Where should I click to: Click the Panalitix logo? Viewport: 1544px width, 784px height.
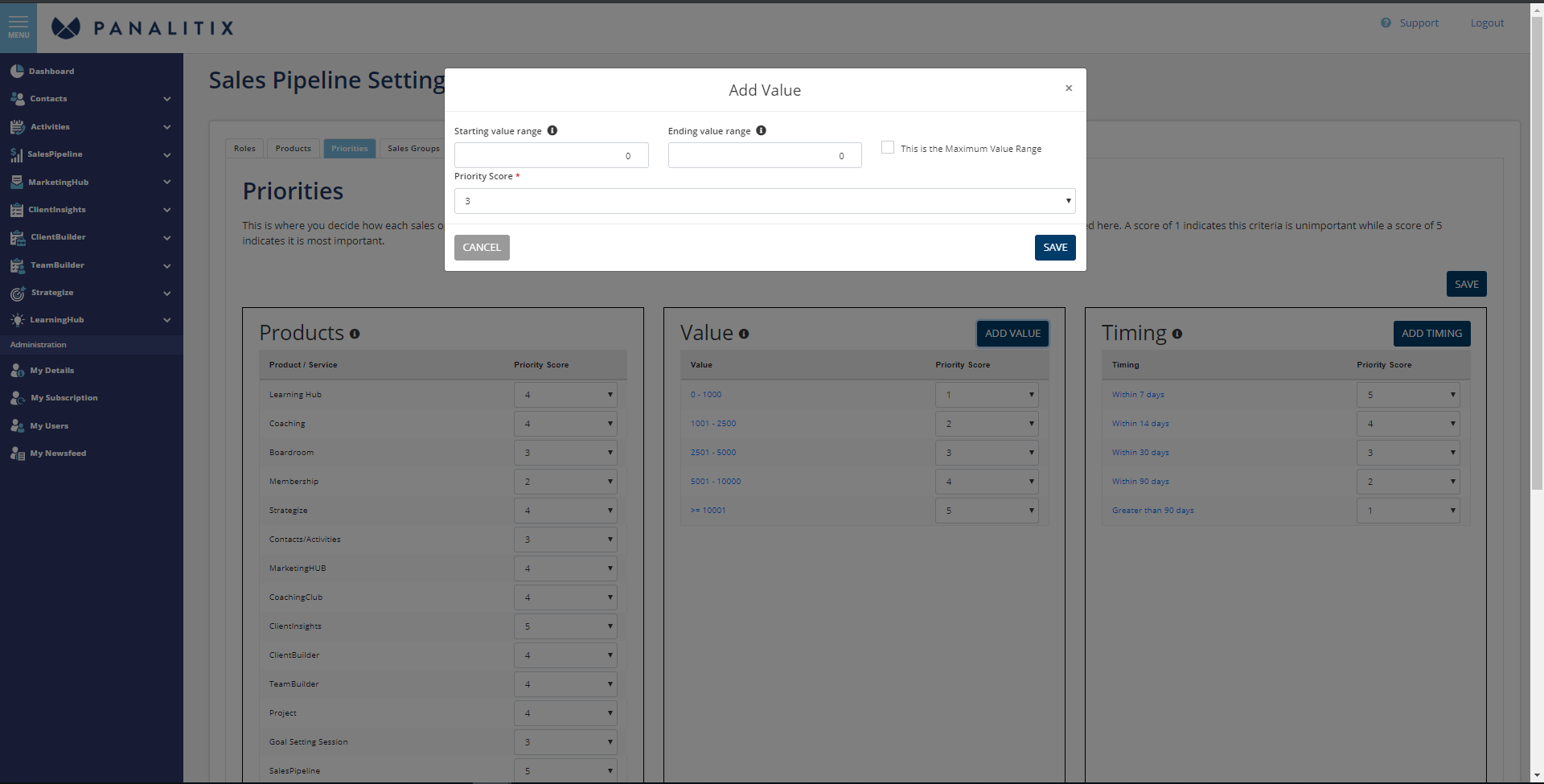coord(142,28)
